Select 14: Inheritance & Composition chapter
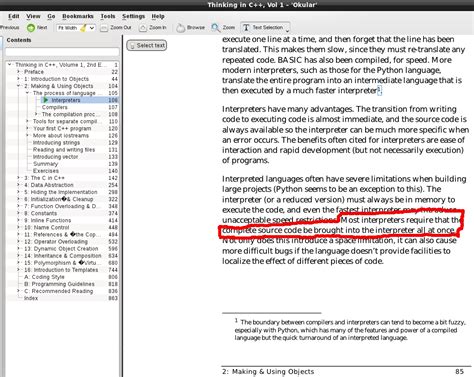 [x=63, y=256]
